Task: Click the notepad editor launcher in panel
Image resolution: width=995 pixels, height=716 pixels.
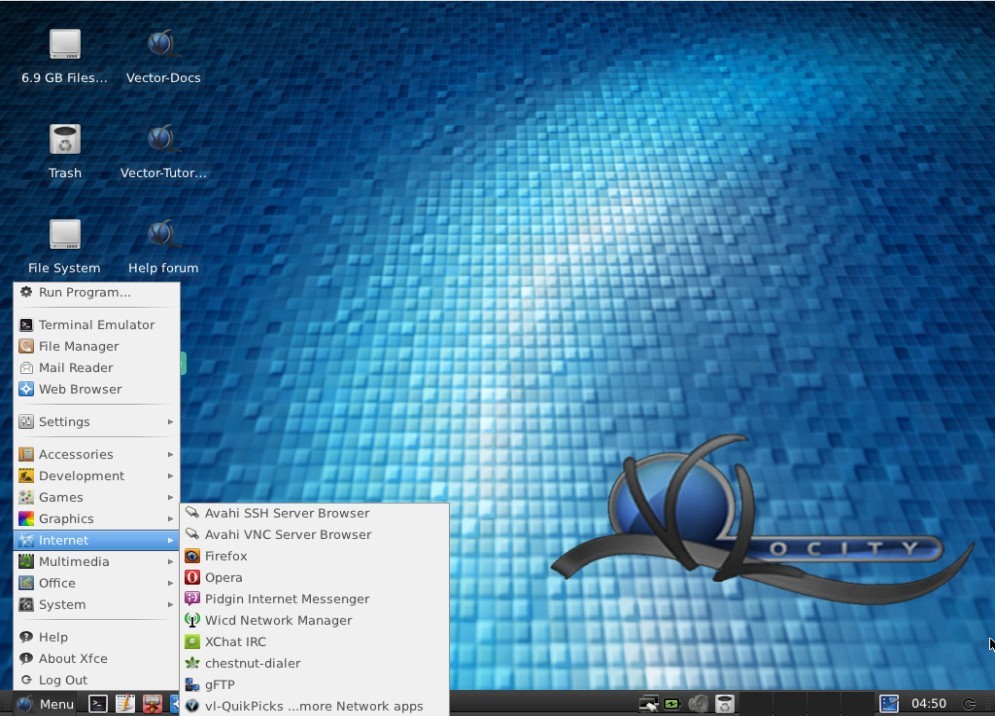Action: [125, 703]
